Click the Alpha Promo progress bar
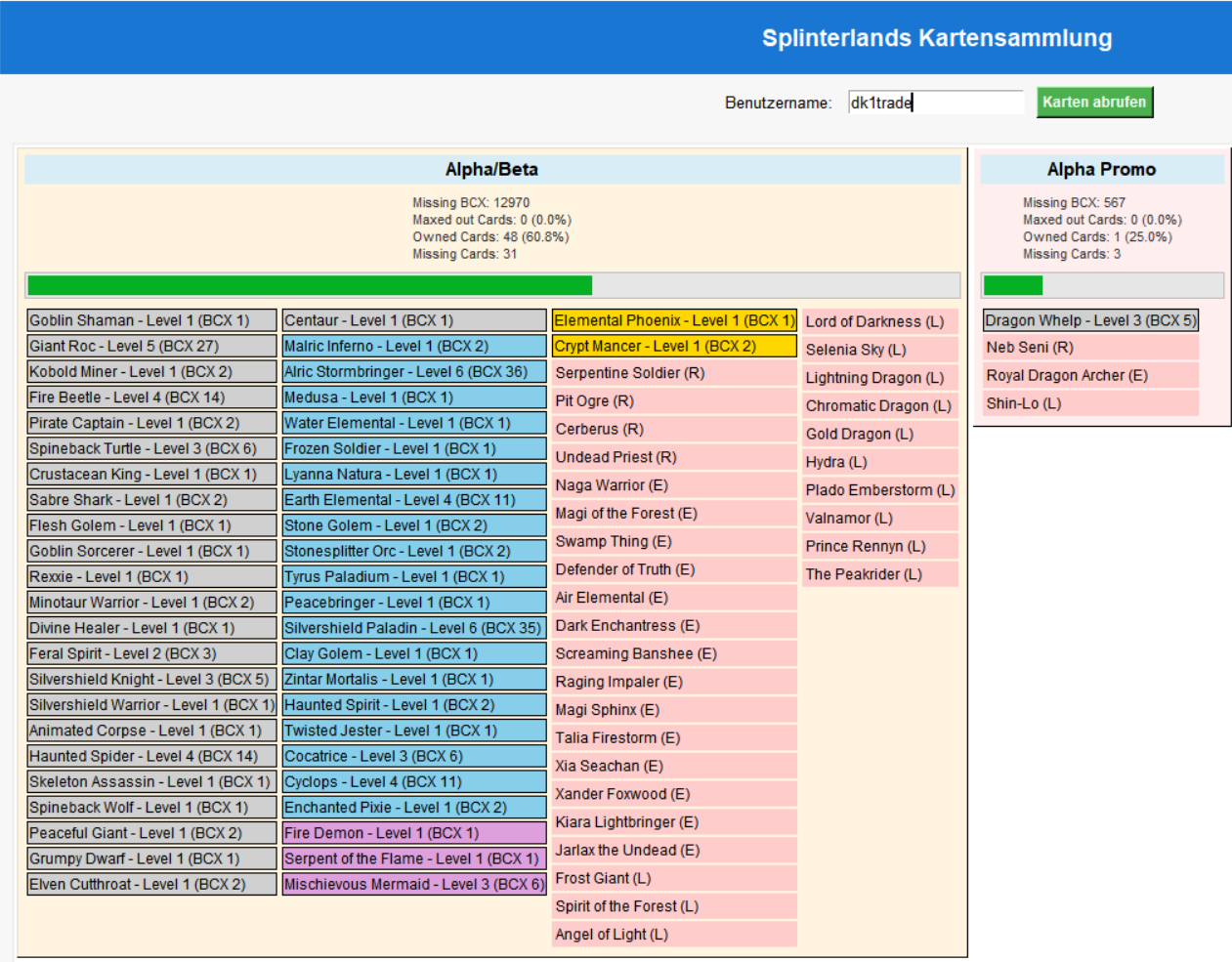This screenshot has height=962, width=1232. (1101, 285)
